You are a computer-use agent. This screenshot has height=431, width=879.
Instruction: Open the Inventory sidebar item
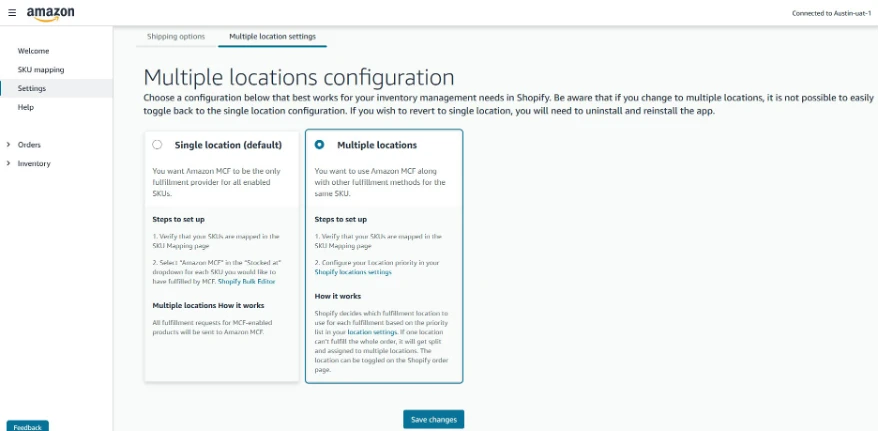pos(34,163)
